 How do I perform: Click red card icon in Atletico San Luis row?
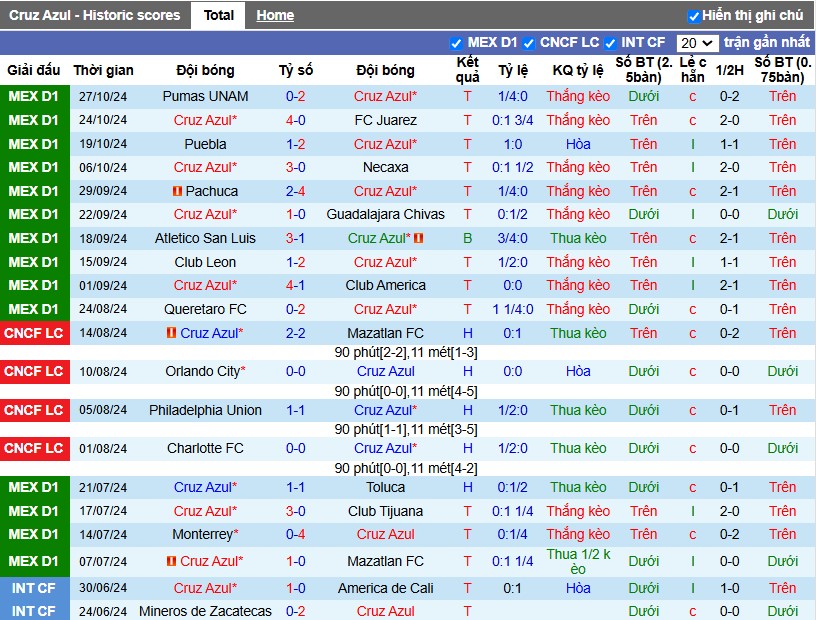click(x=418, y=238)
